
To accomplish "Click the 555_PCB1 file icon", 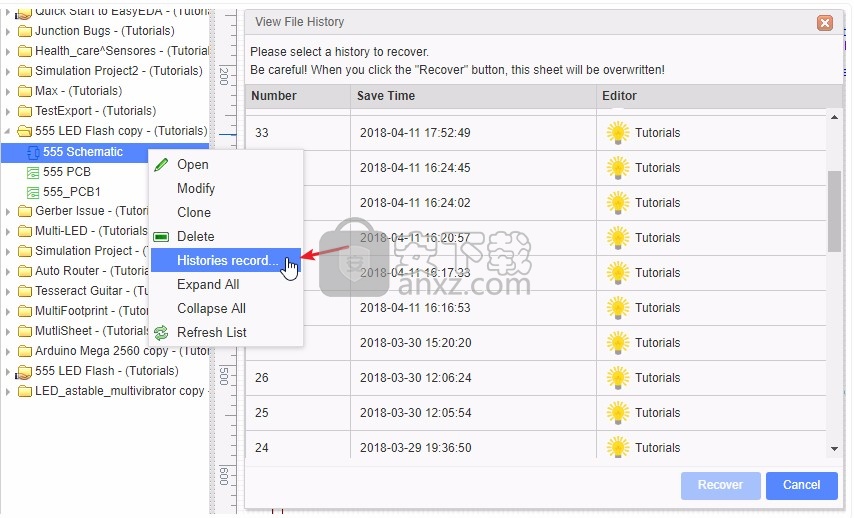I will coord(33,192).
